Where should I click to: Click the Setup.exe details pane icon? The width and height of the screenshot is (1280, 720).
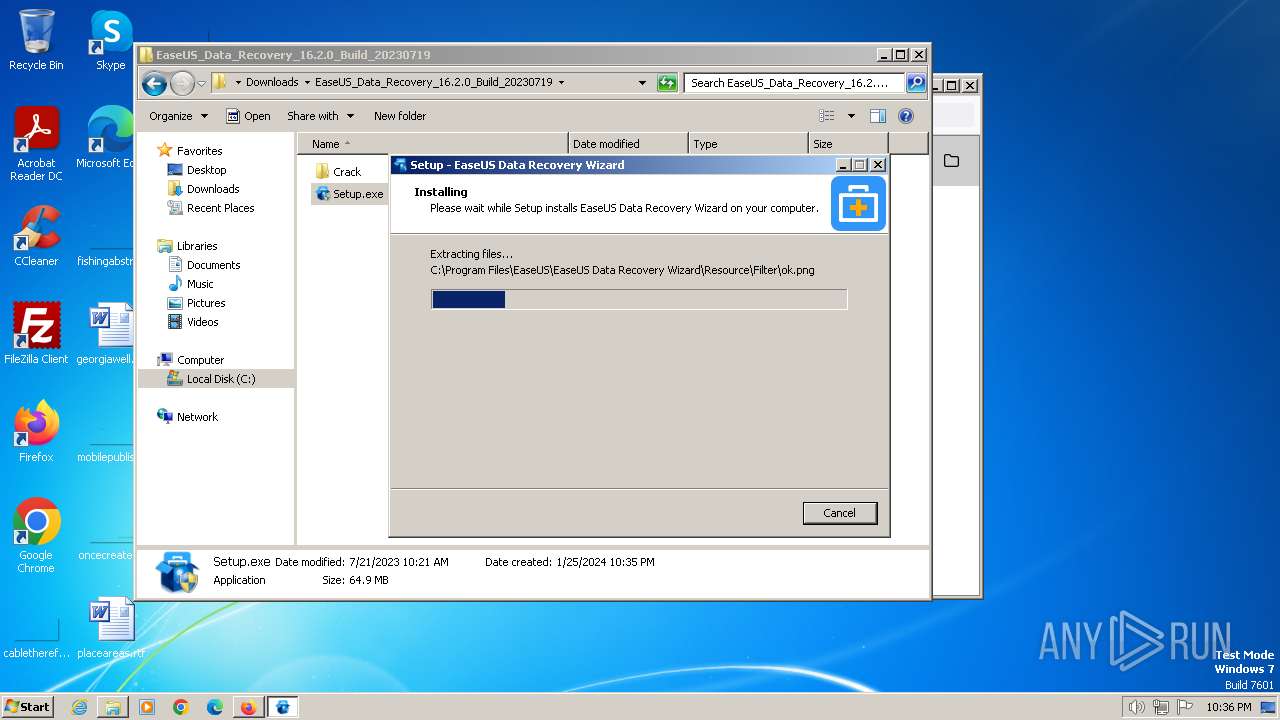click(x=177, y=572)
